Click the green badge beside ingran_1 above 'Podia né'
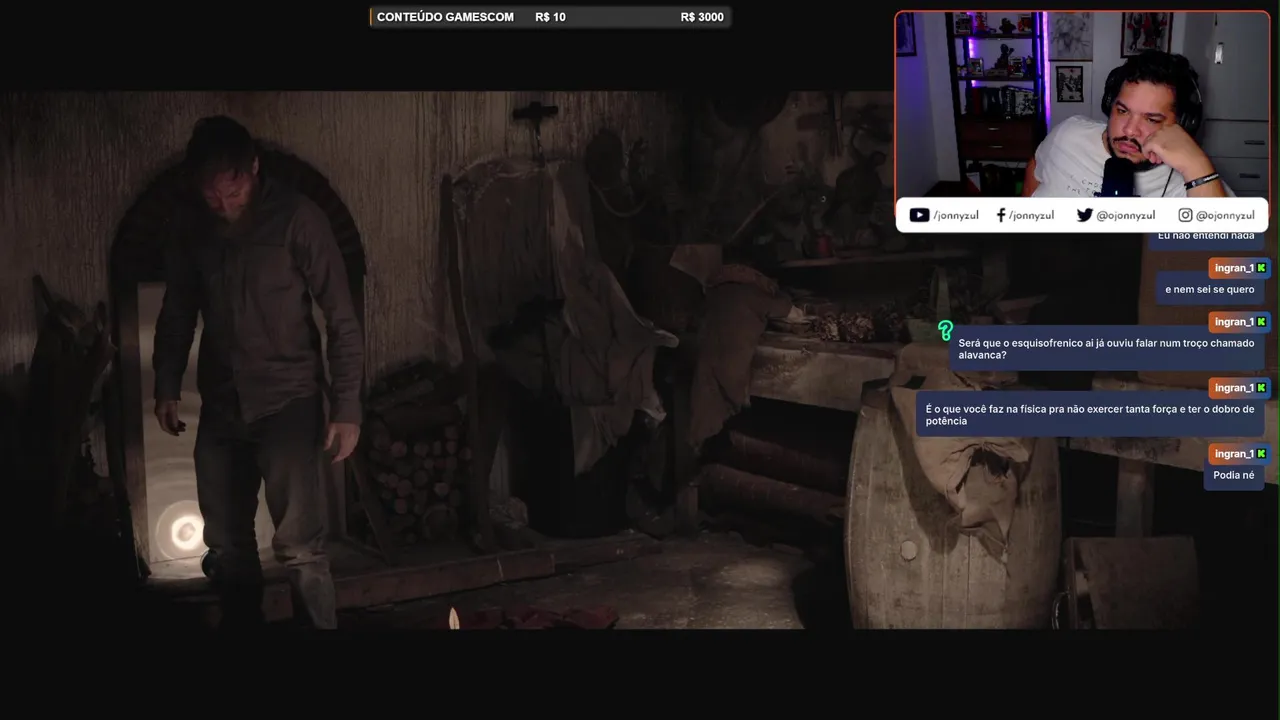 tap(1261, 454)
